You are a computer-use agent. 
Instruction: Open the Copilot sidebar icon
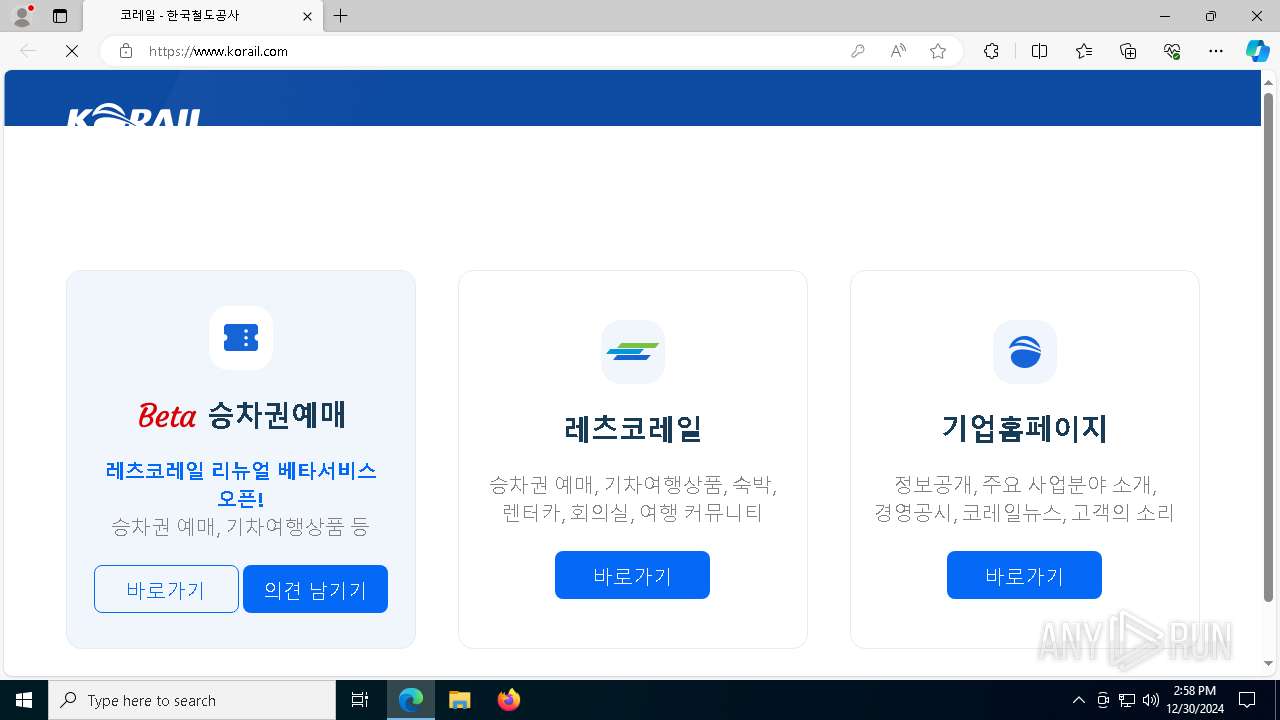(1257, 51)
